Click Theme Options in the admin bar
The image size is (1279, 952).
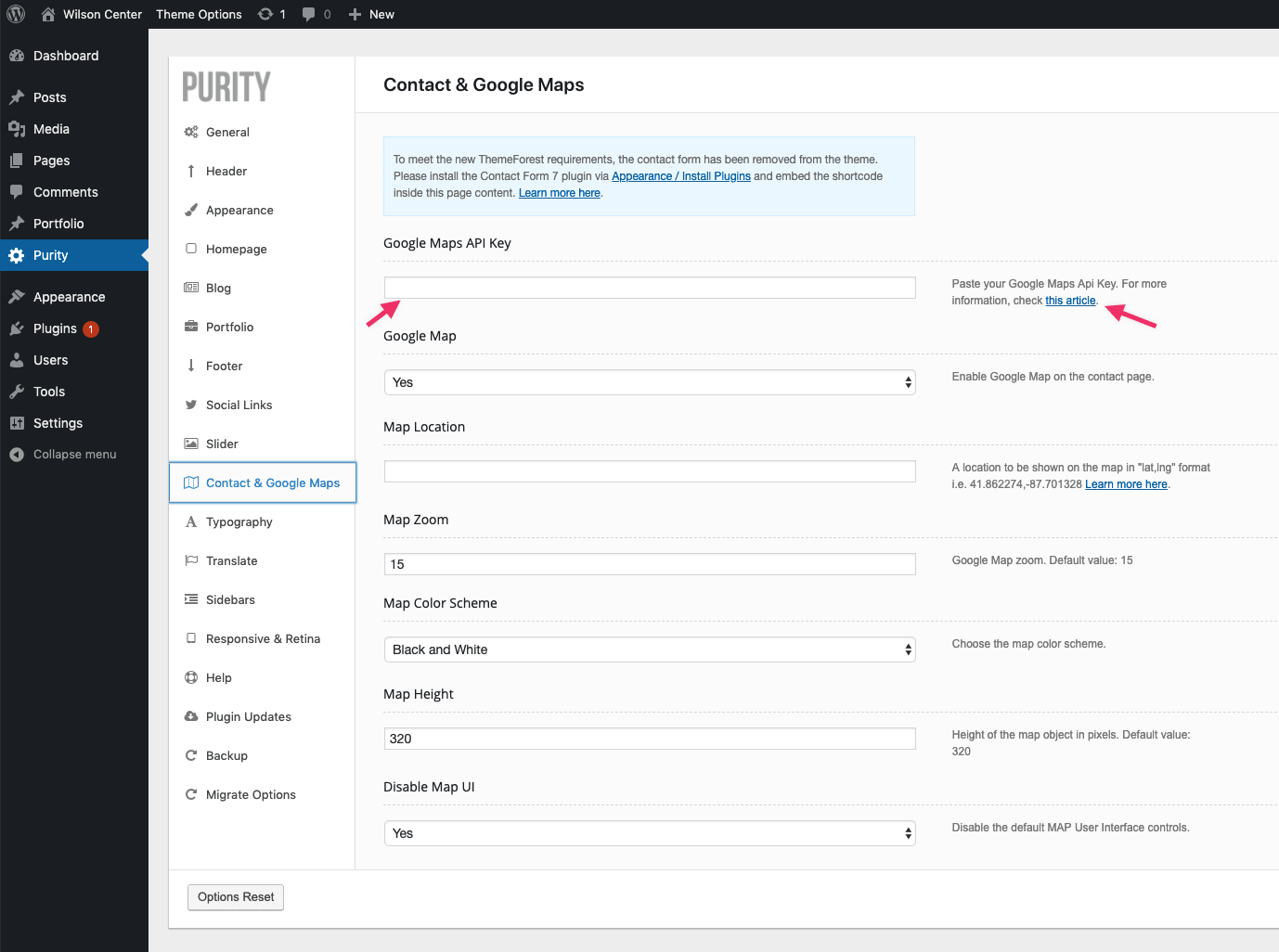tap(199, 14)
